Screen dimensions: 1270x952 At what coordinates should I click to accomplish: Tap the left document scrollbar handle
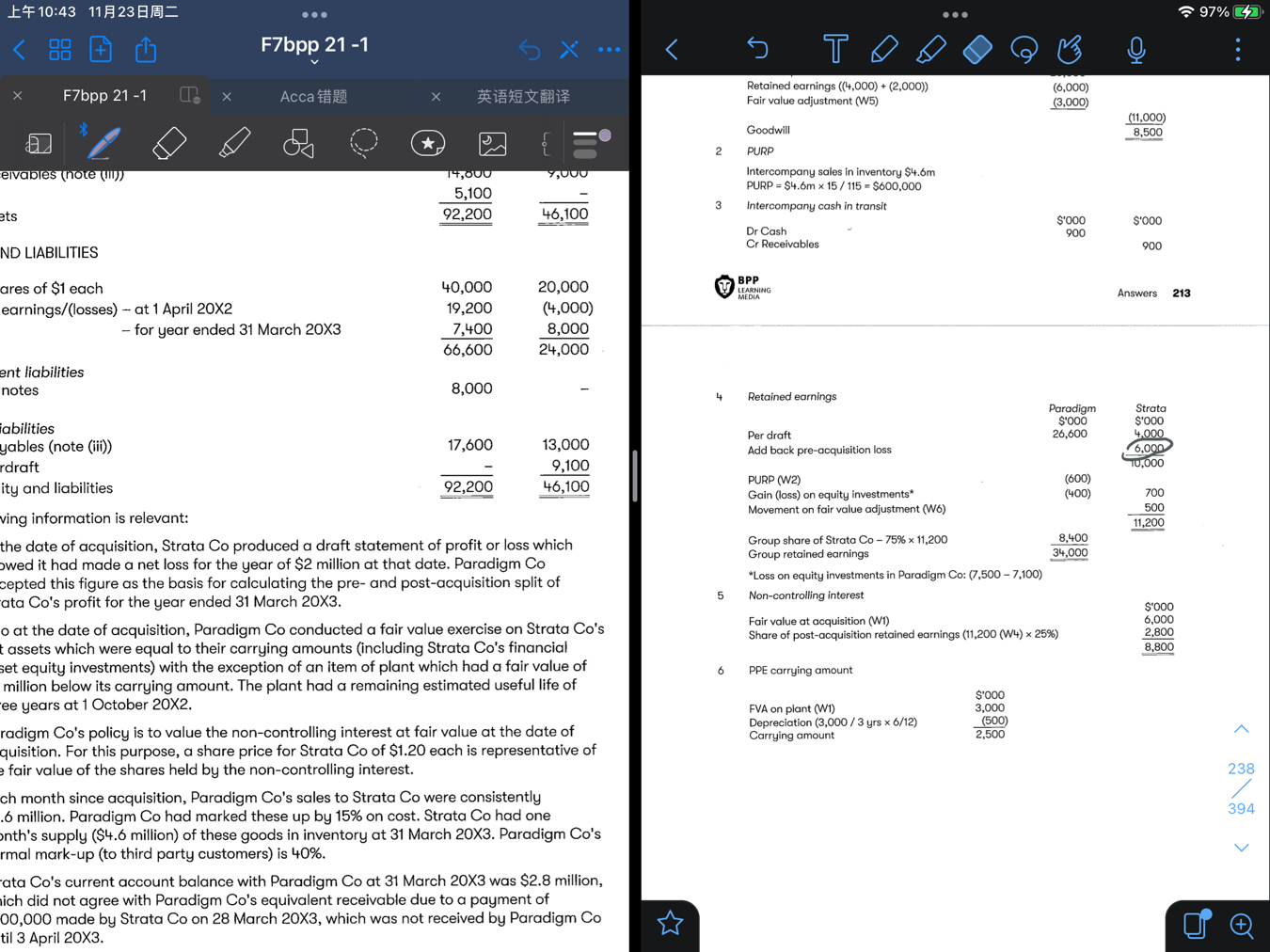tap(635, 476)
